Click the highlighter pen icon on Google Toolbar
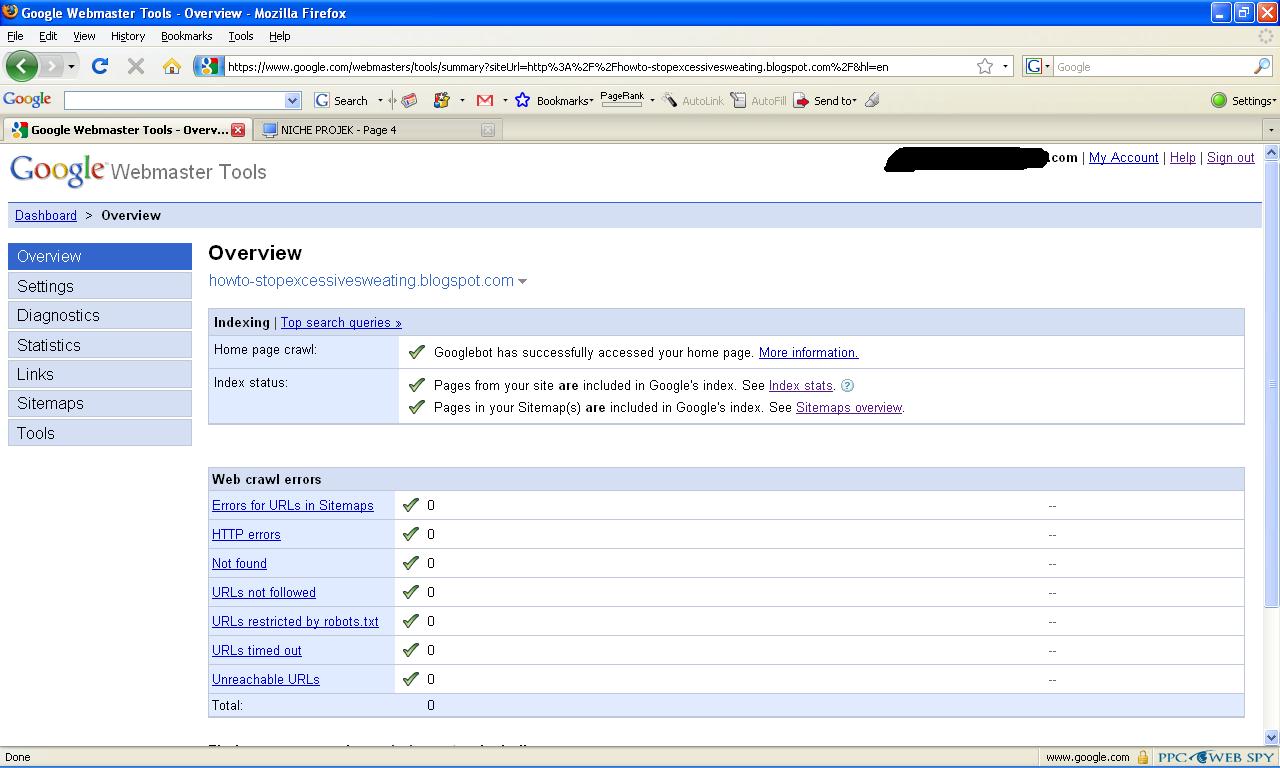Image resolution: width=1280 pixels, height=768 pixels. (872, 100)
